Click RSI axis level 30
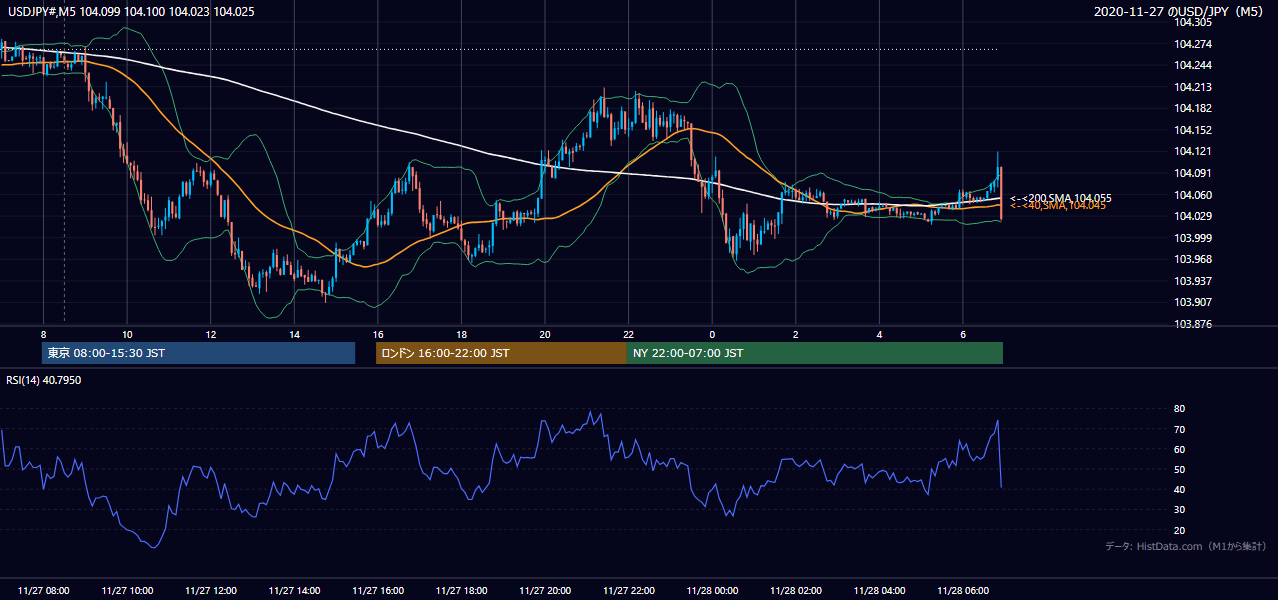This screenshot has width=1278, height=600. (1179, 510)
